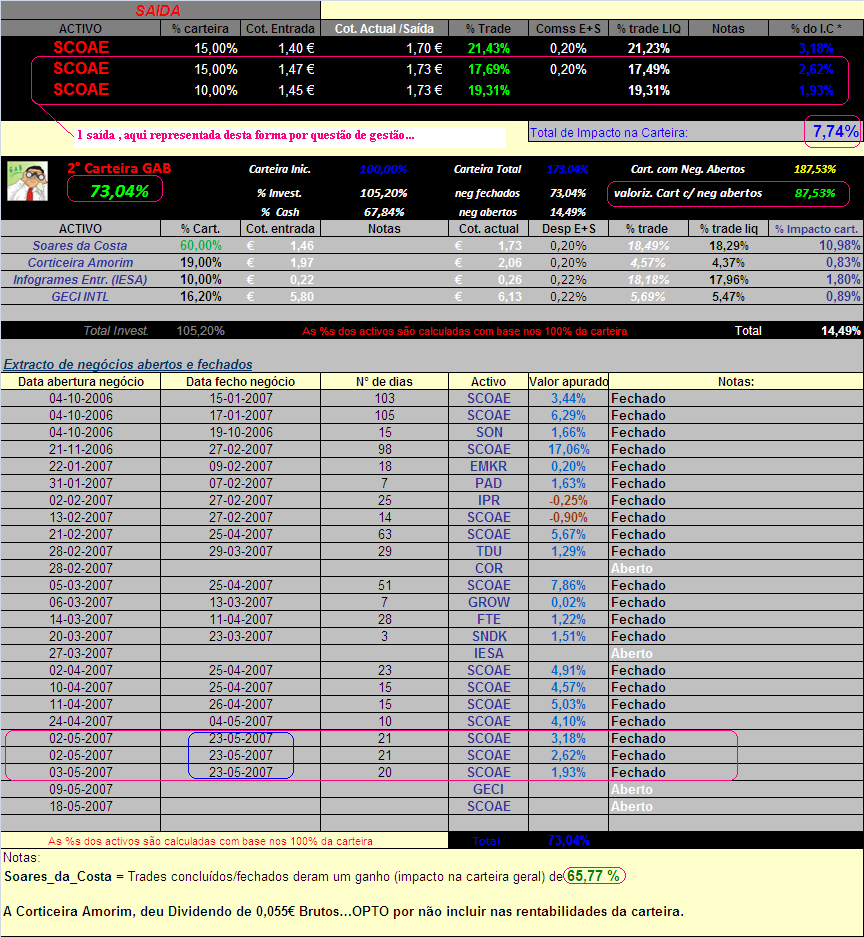Click the SNDK asset cell
The image size is (864, 937).
pyautogui.click(x=489, y=636)
